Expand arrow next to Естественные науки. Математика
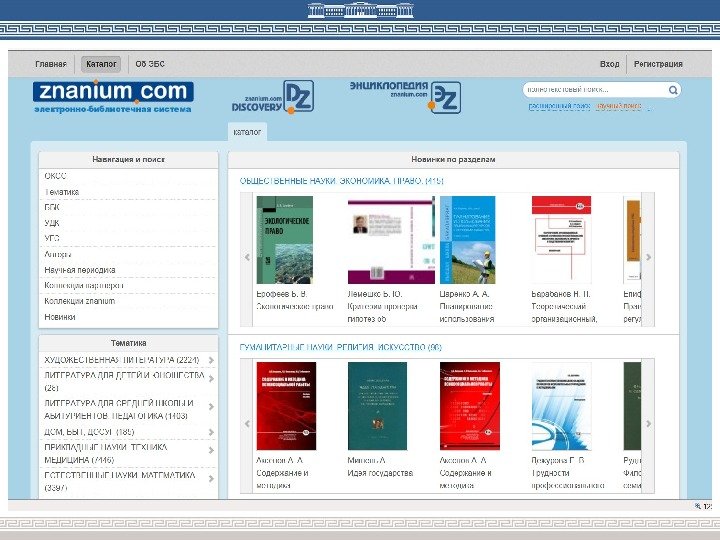Viewport: 720px width, 540px height. point(211,479)
